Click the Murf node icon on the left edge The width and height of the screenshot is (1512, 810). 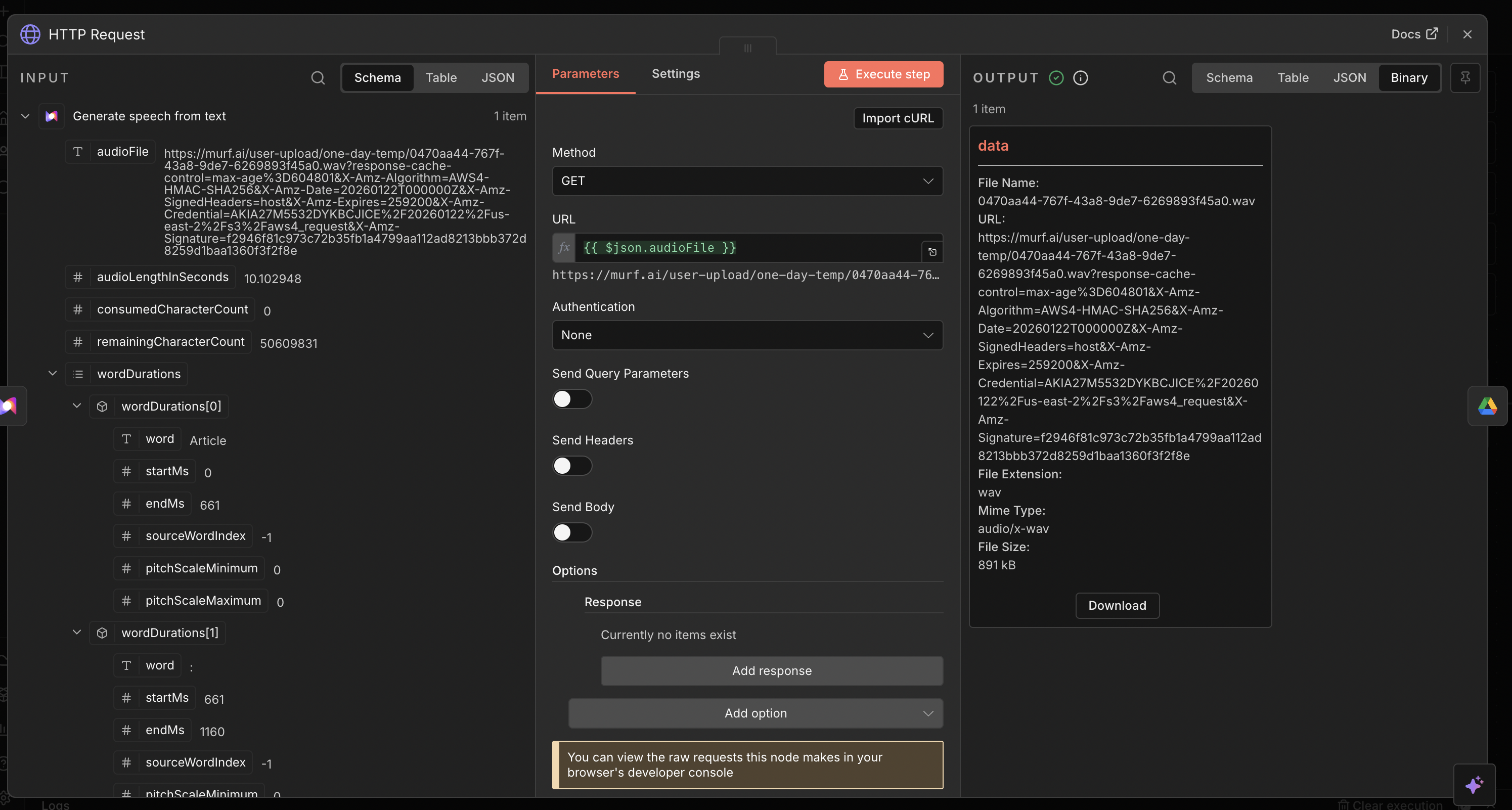pyautogui.click(x=8, y=406)
